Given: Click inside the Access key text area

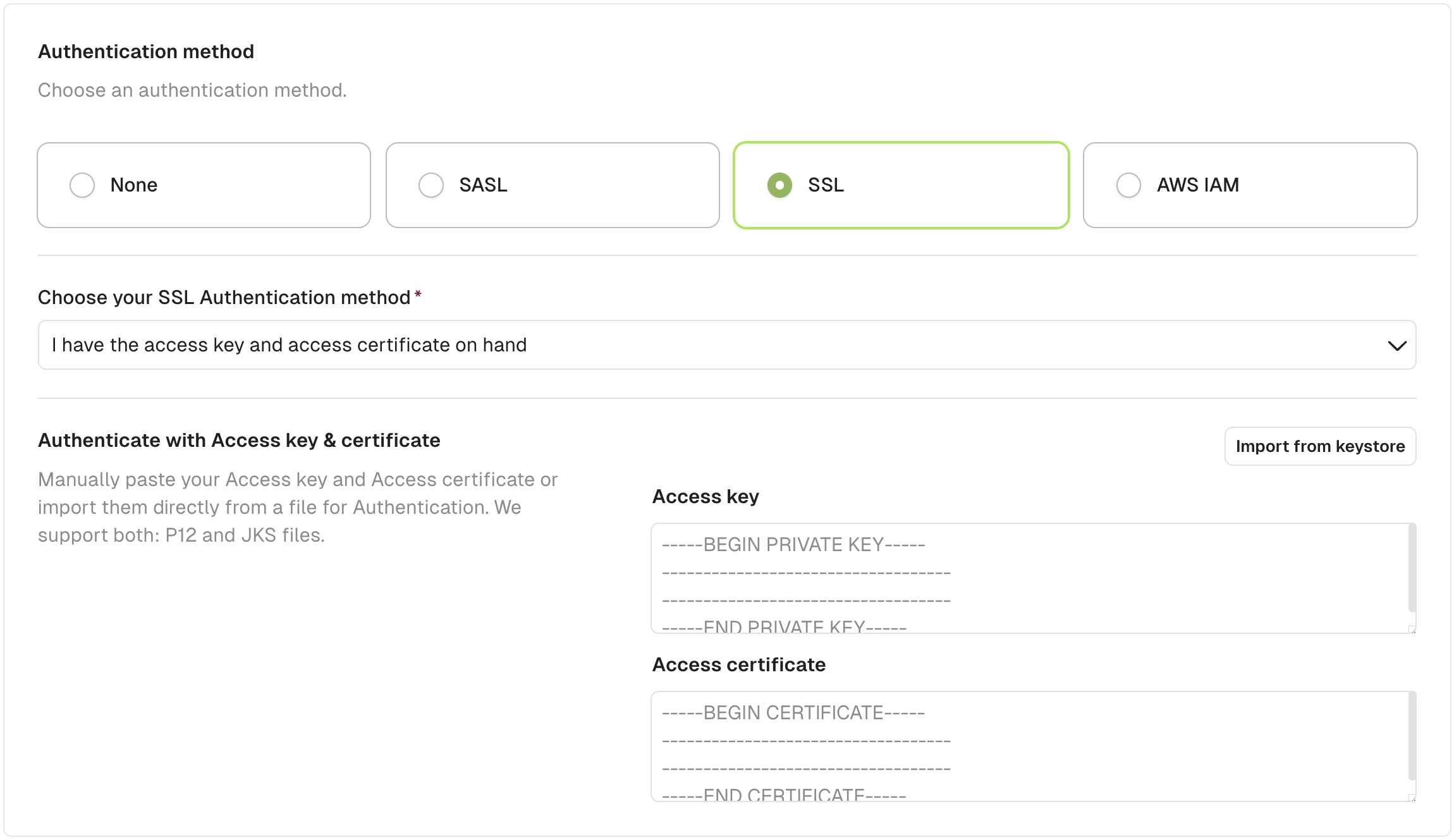Looking at the screenshot, I should pyautogui.click(x=1024, y=578).
